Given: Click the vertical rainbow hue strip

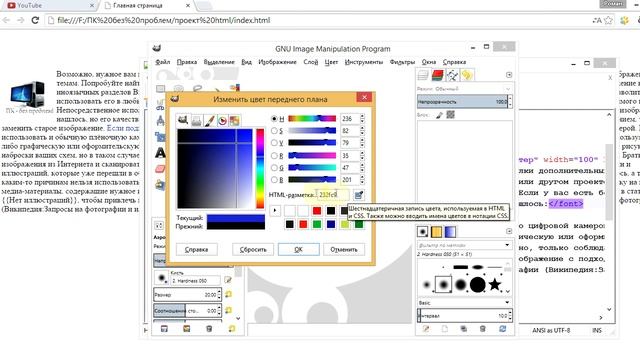Looking at the screenshot, I should (x=260, y=169).
